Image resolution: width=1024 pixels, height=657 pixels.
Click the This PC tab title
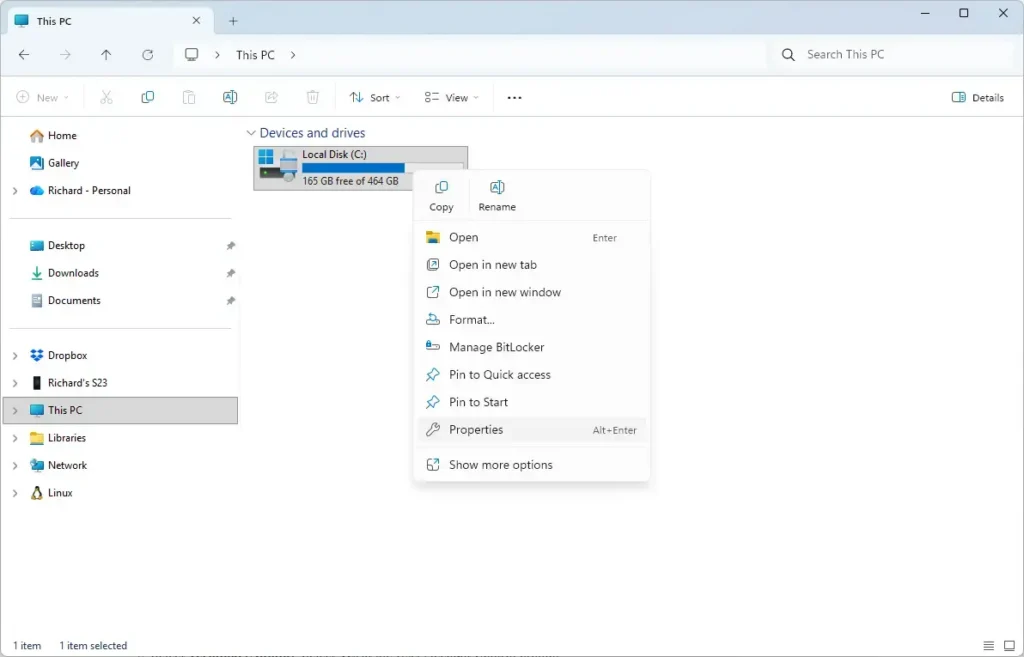(x=54, y=21)
